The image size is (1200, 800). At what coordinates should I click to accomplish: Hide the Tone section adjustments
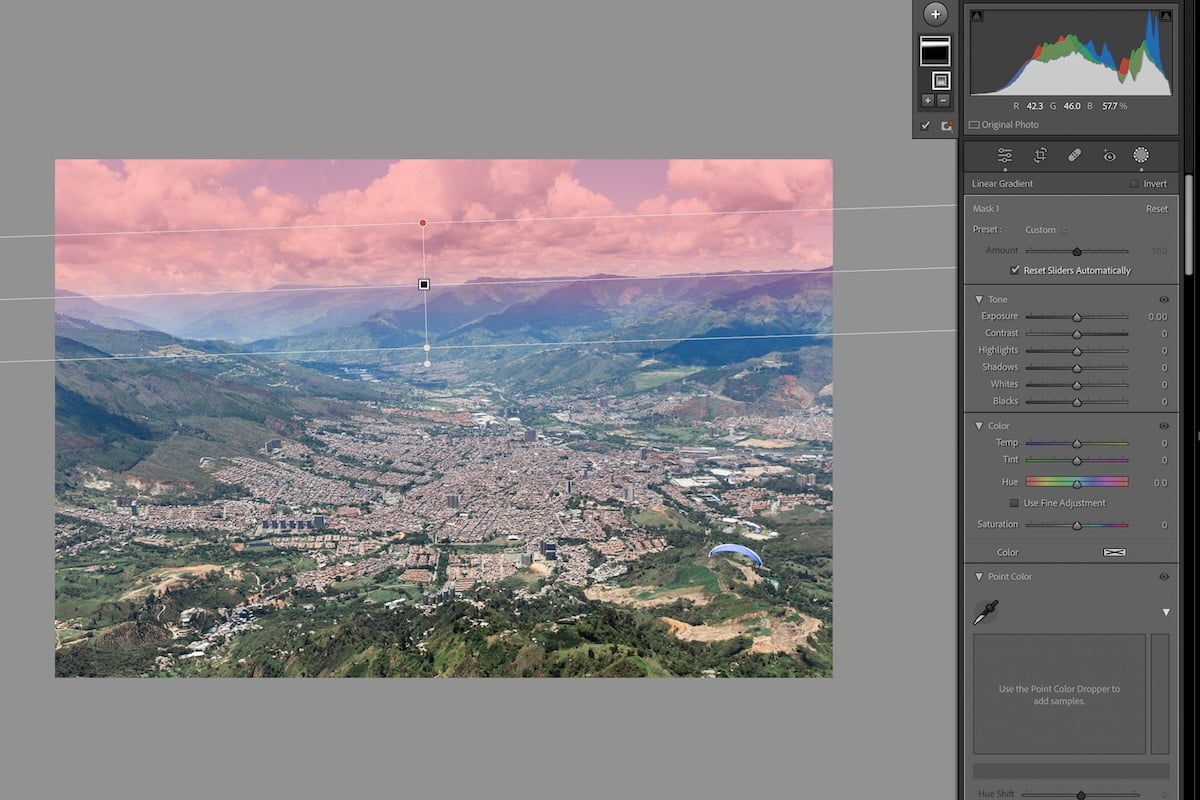(1163, 299)
